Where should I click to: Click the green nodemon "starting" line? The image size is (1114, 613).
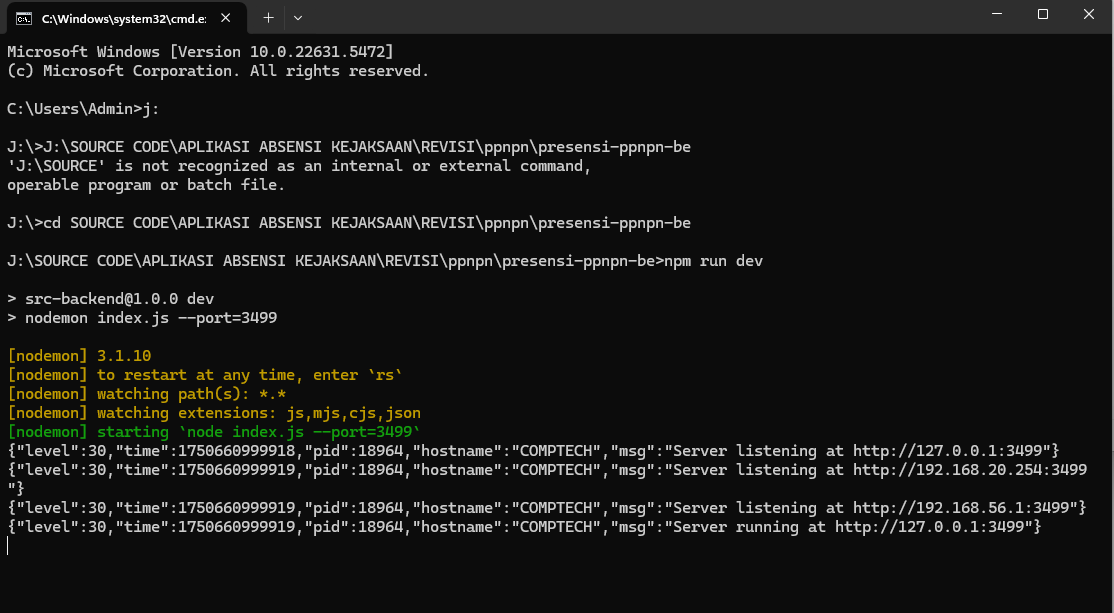pyautogui.click(x=213, y=432)
